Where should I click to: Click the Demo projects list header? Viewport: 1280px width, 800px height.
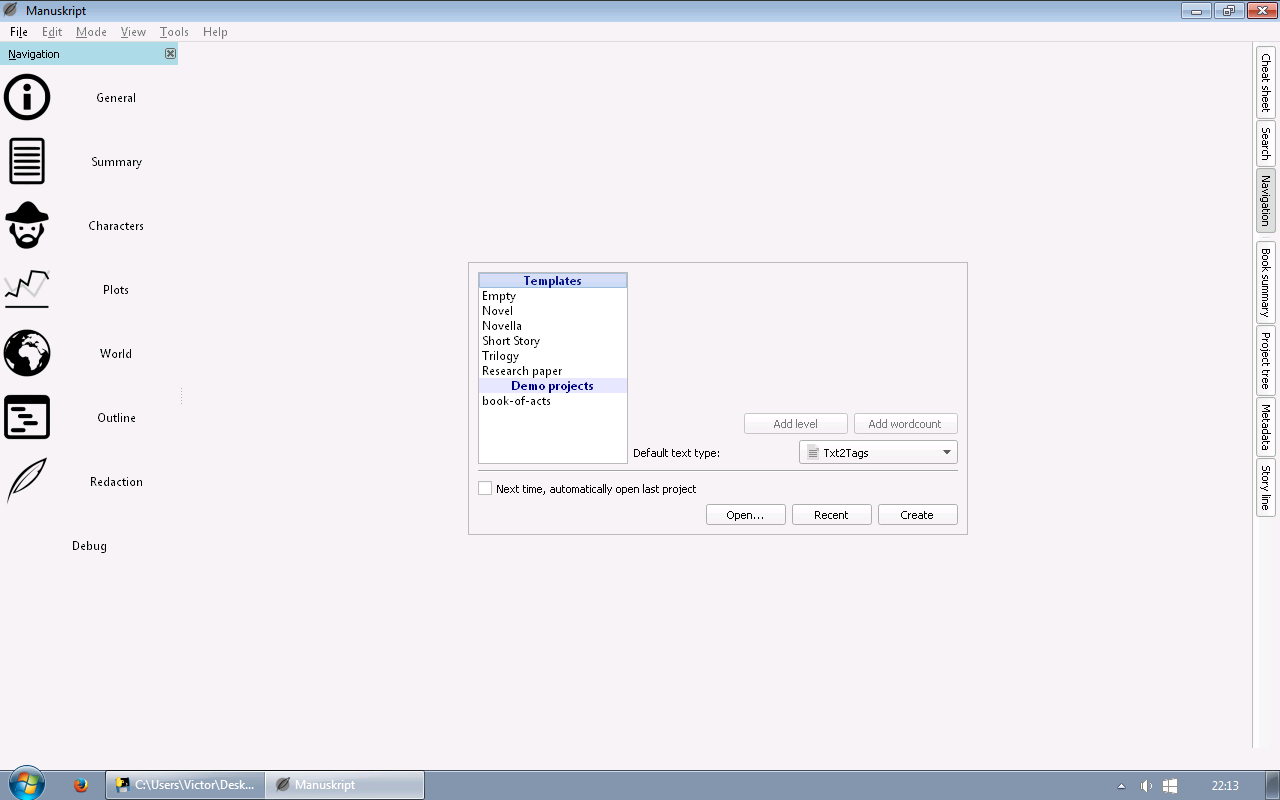pos(553,386)
